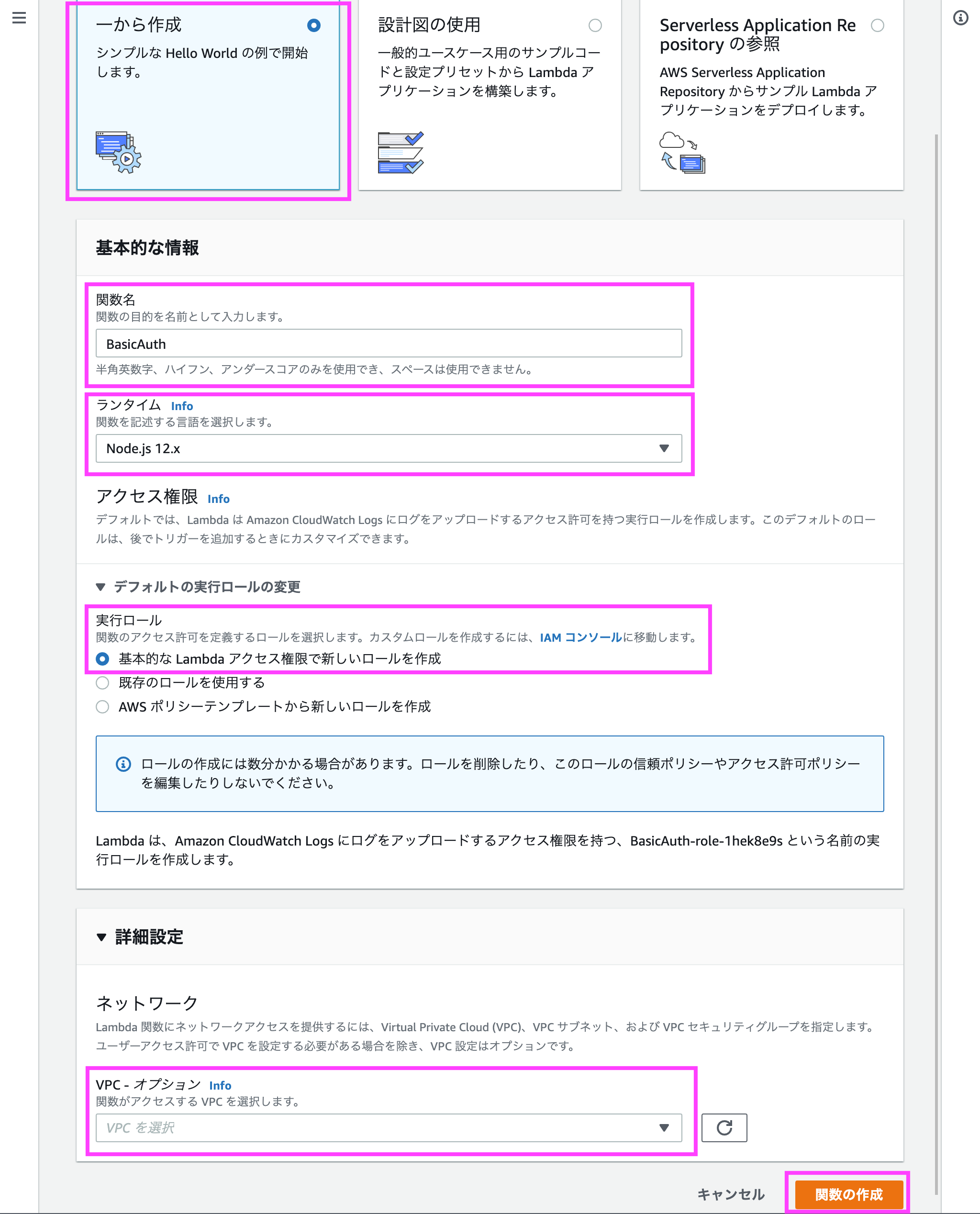Image resolution: width=980 pixels, height=1214 pixels.
Task: Click Info next to アクセス権限
Action: tap(219, 499)
